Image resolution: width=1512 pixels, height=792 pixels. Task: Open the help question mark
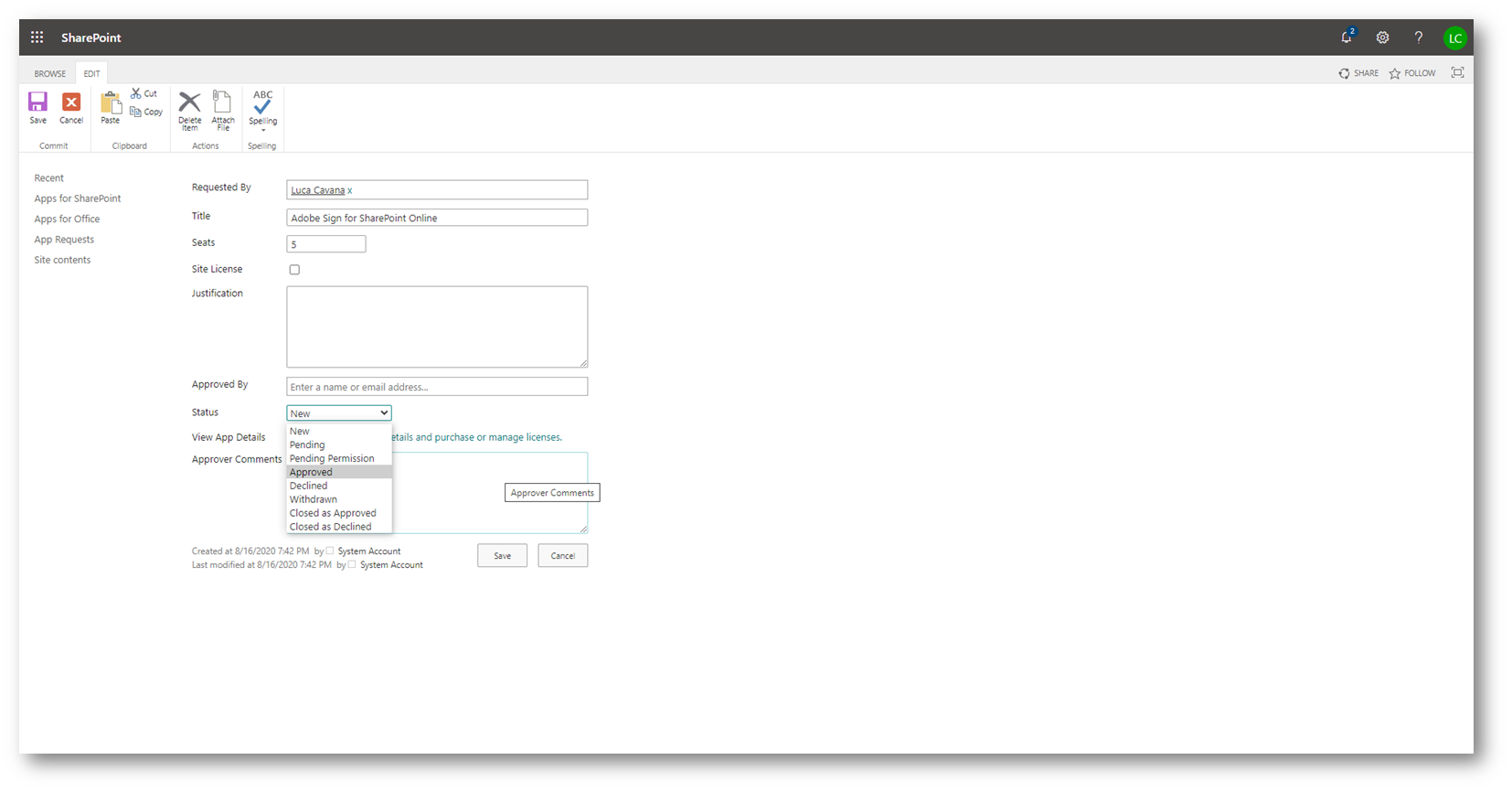tap(1418, 37)
